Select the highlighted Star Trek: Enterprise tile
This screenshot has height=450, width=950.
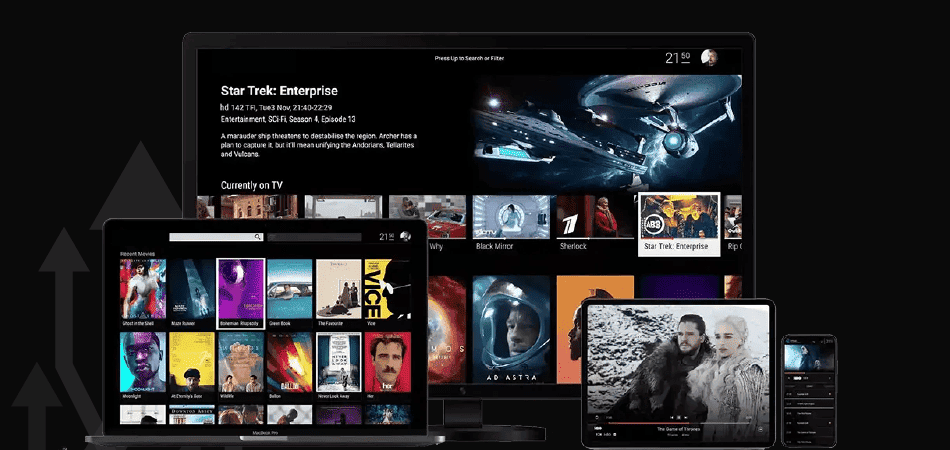pos(679,224)
